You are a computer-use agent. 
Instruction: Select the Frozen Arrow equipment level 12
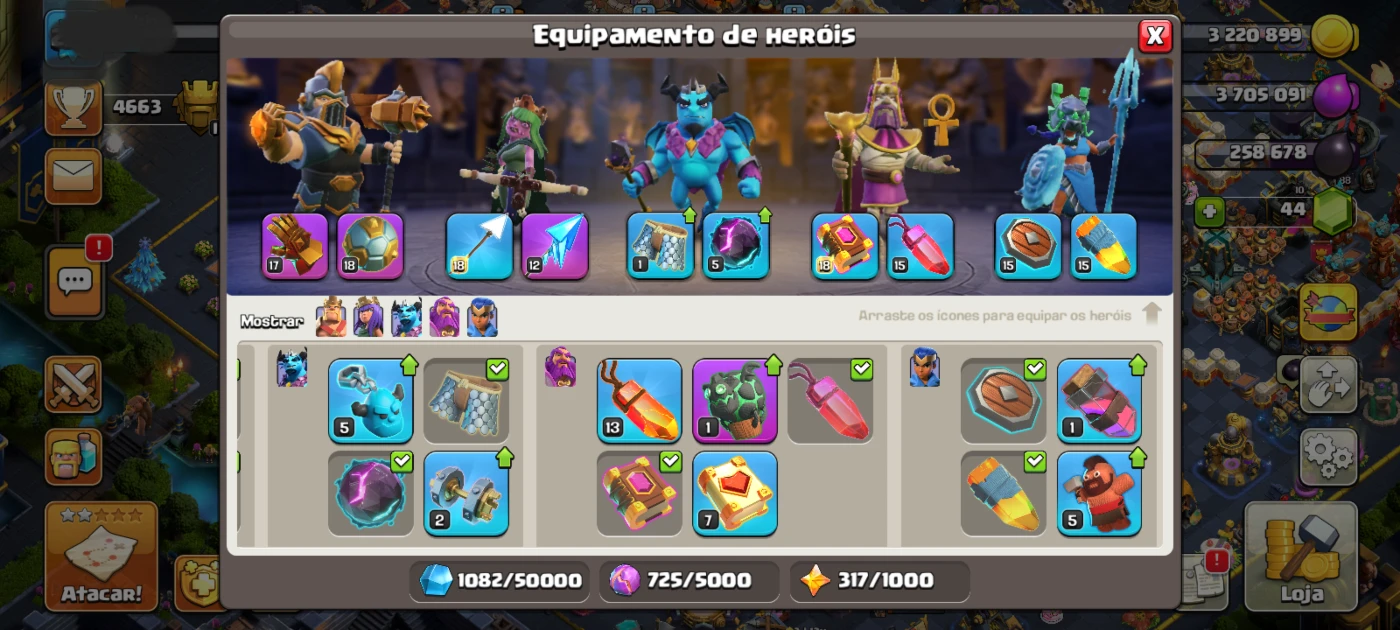[x=555, y=245]
